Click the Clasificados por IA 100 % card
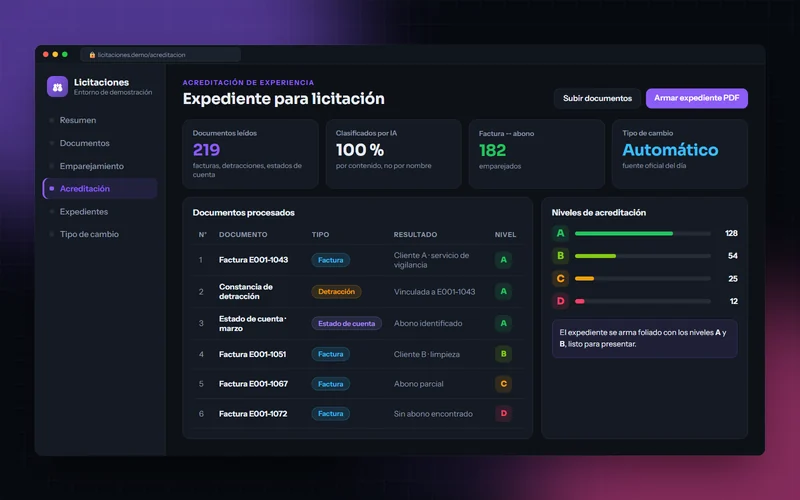 393,154
